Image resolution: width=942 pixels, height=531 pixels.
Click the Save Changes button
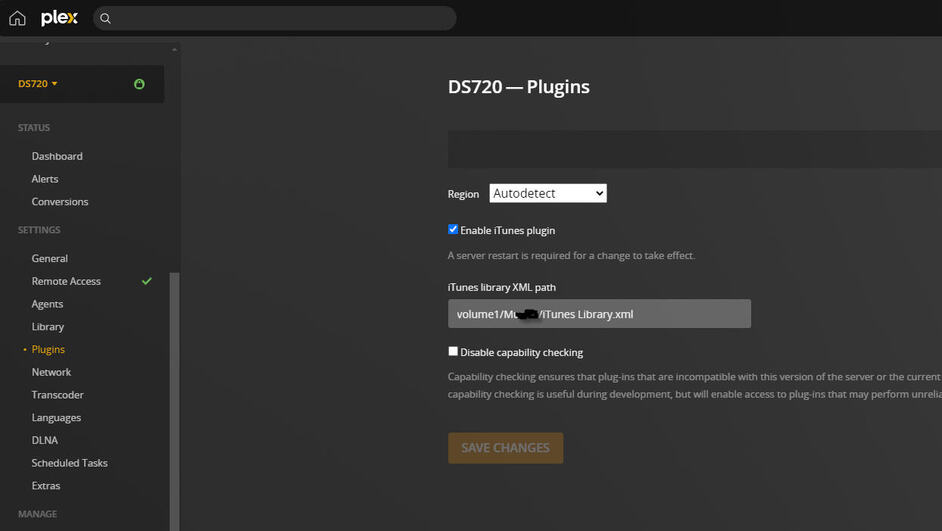tap(505, 448)
